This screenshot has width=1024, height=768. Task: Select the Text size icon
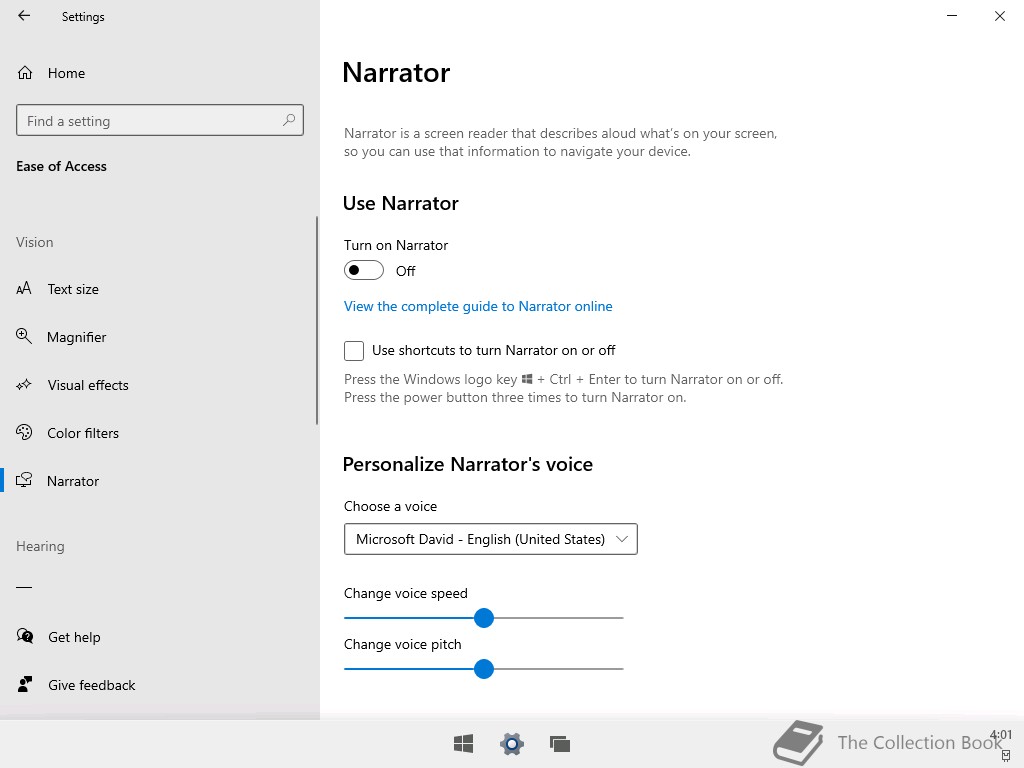(x=24, y=289)
